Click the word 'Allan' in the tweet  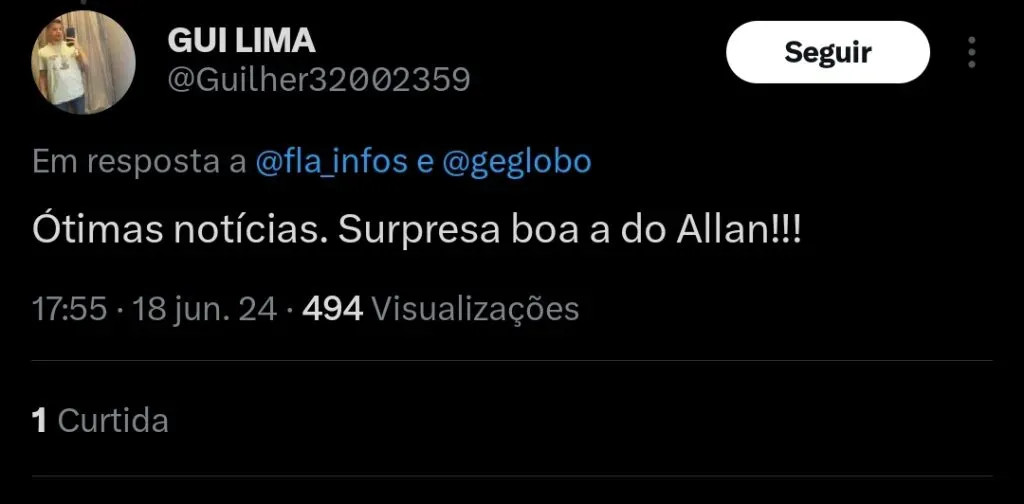pyautogui.click(x=724, y=232)
